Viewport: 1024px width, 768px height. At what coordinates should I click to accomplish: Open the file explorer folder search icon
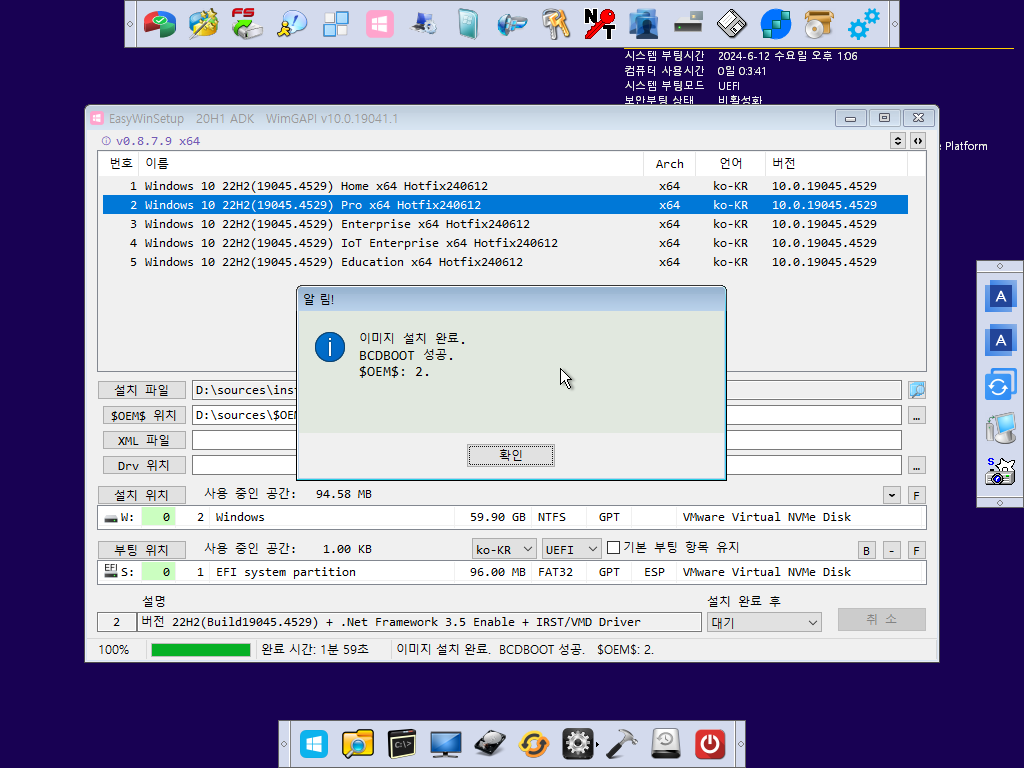point(358,744)
